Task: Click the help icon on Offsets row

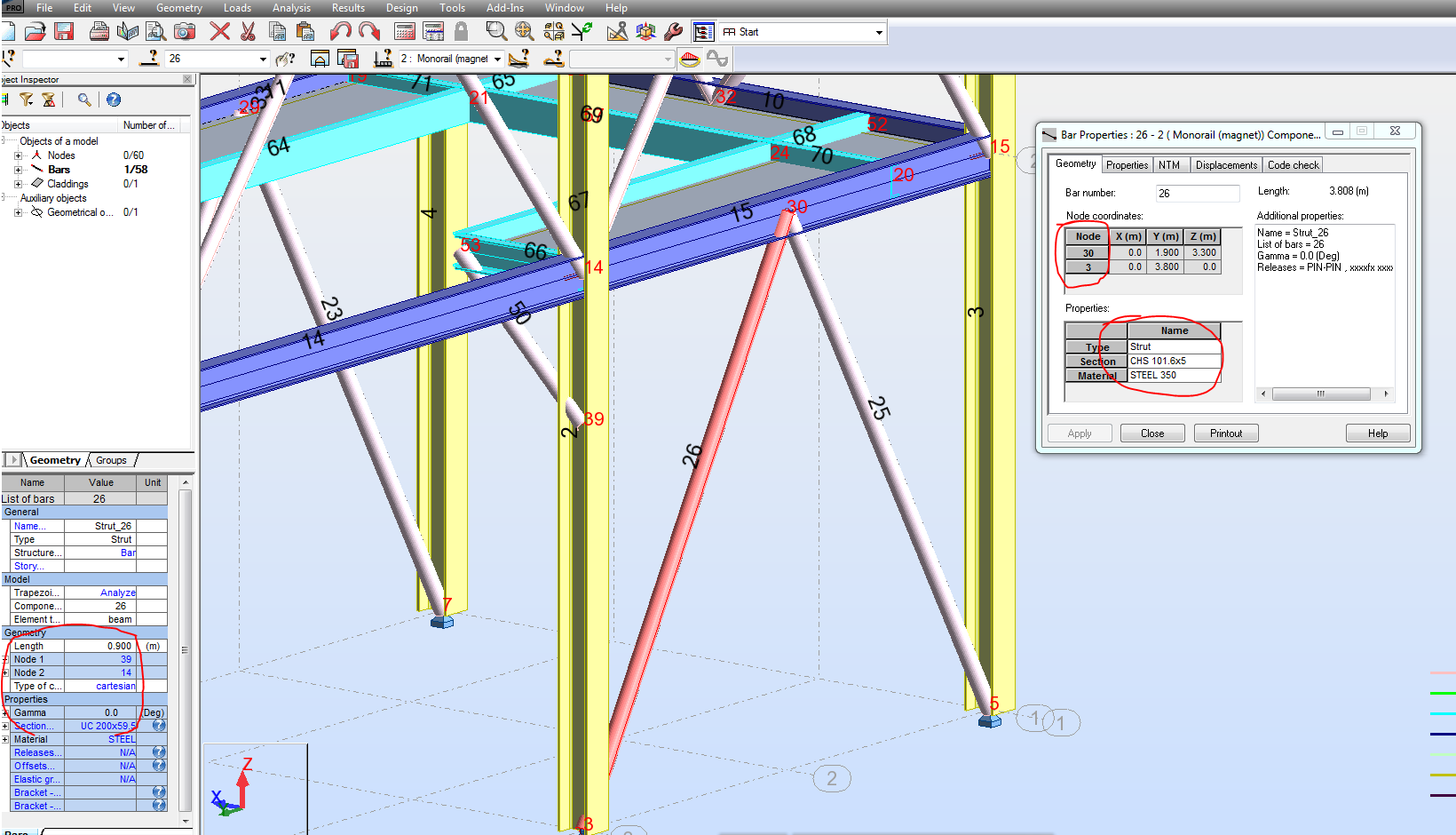Action: (159, 766)
